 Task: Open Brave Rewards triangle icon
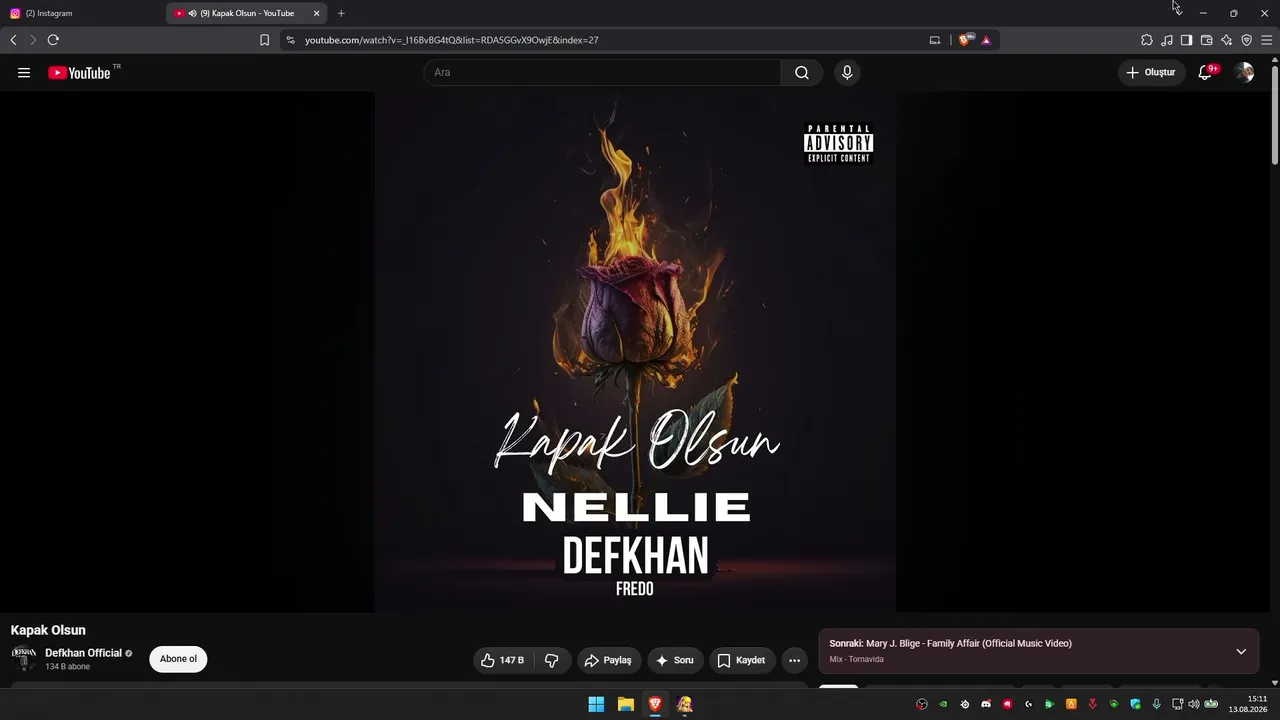(986, 40)
